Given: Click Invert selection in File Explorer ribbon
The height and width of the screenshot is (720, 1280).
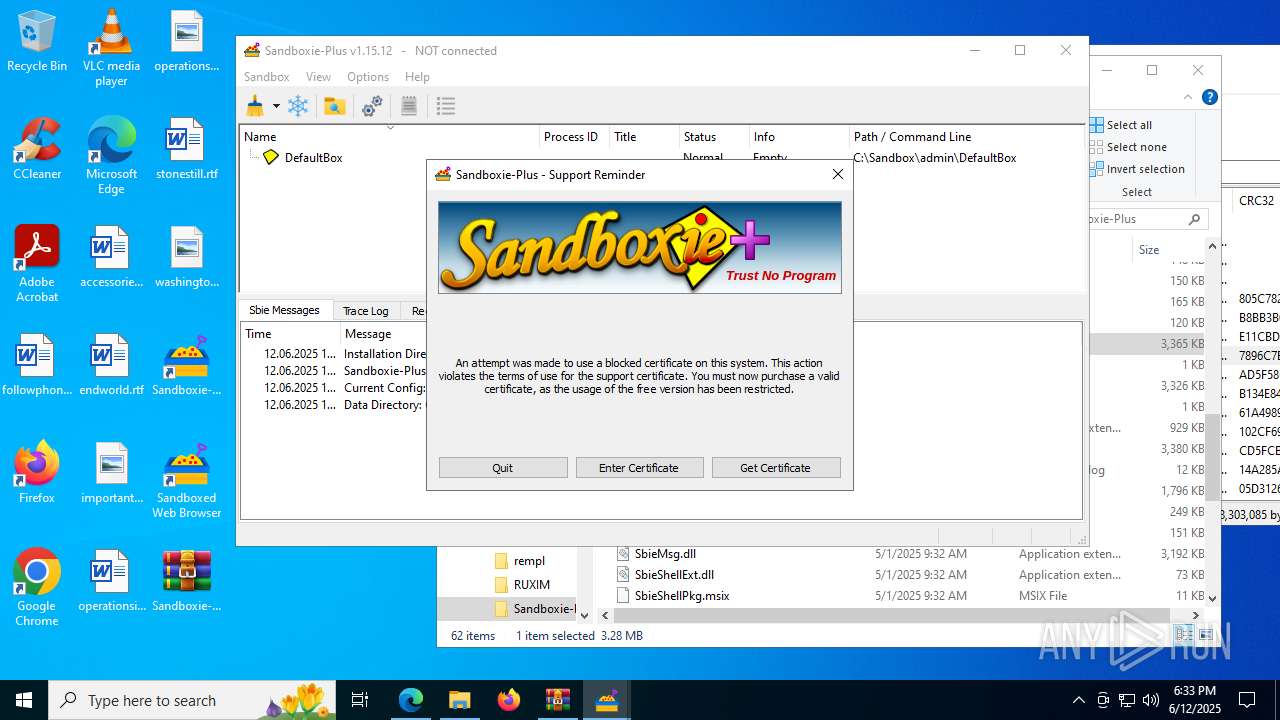Looking at the screenshot, I should [x=1138, y=169].
